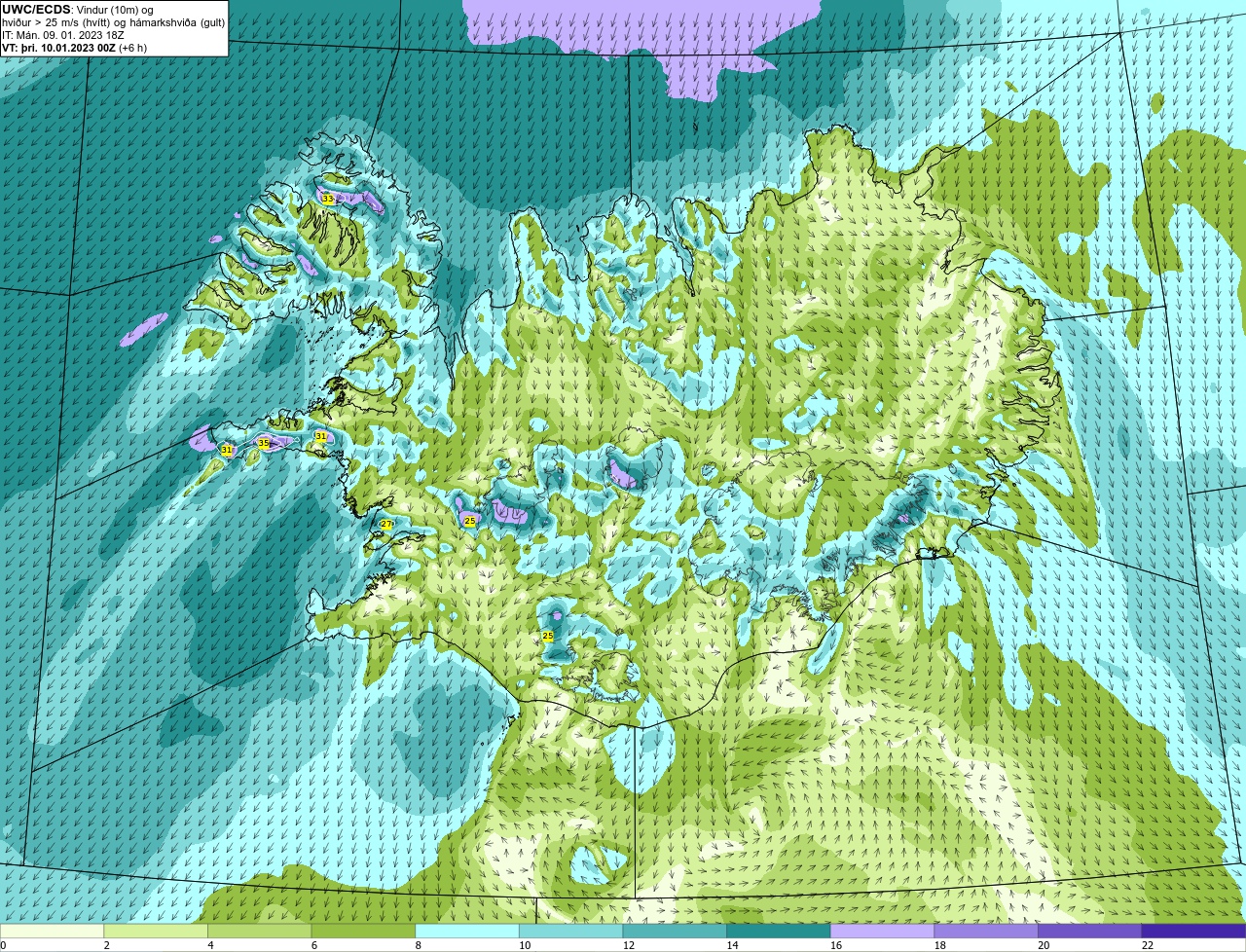Click the "31" gust label left of 35
The image size is (1246, 952).
226,450
